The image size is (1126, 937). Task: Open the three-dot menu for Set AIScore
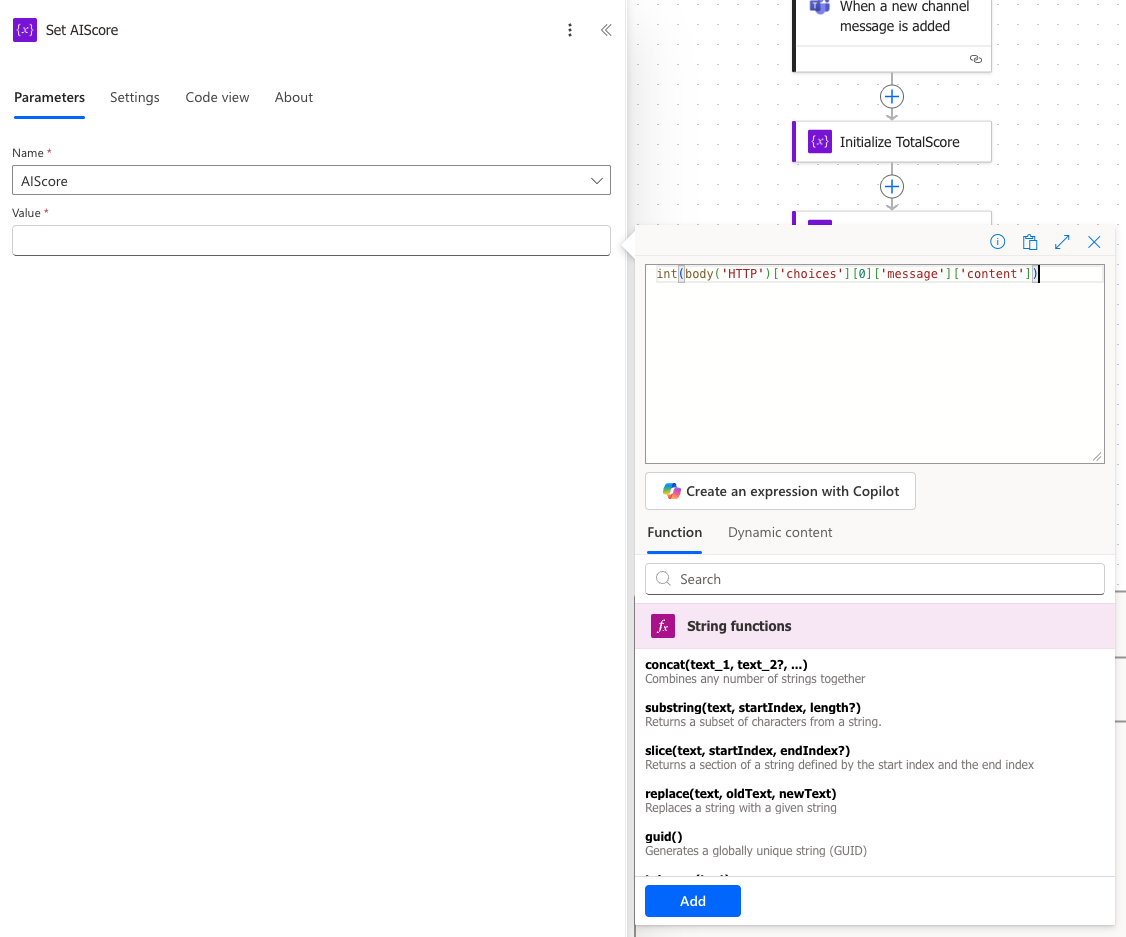pyautogui.click(x=570, y=30)
